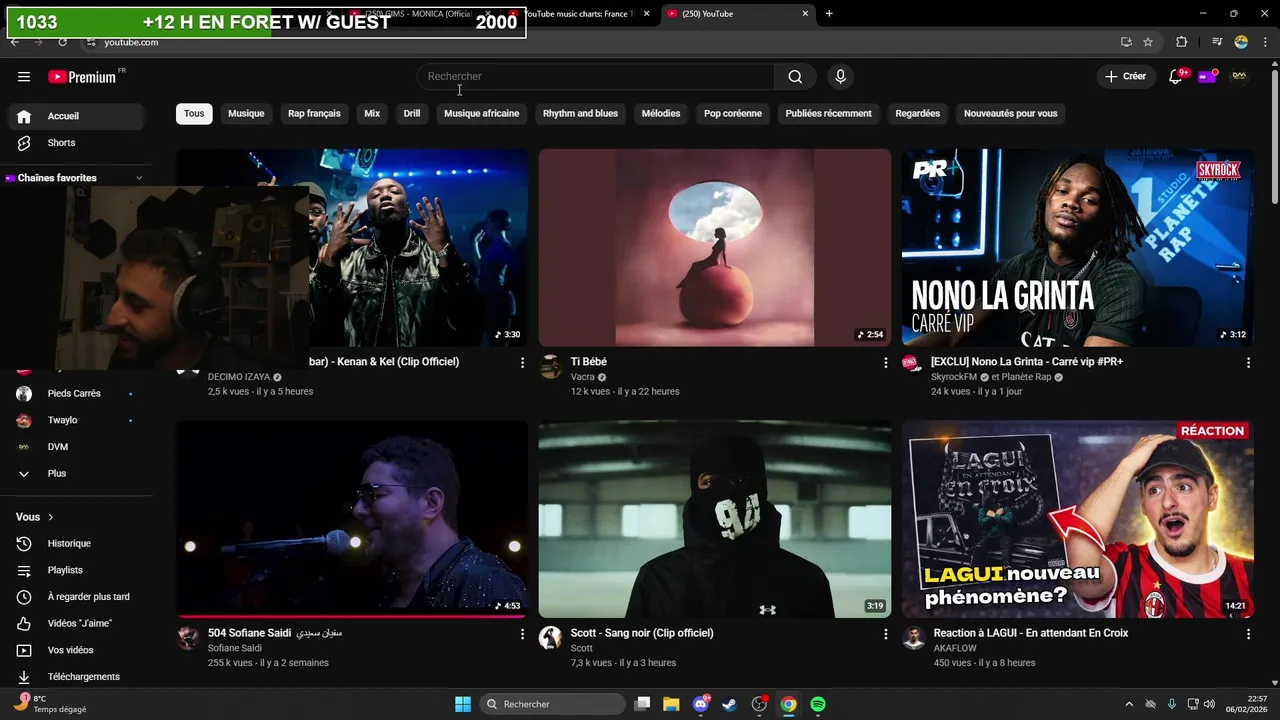The image size is (1280, 720).
Task: Open options for Scott Sang noir video
Action: [885, 634]
